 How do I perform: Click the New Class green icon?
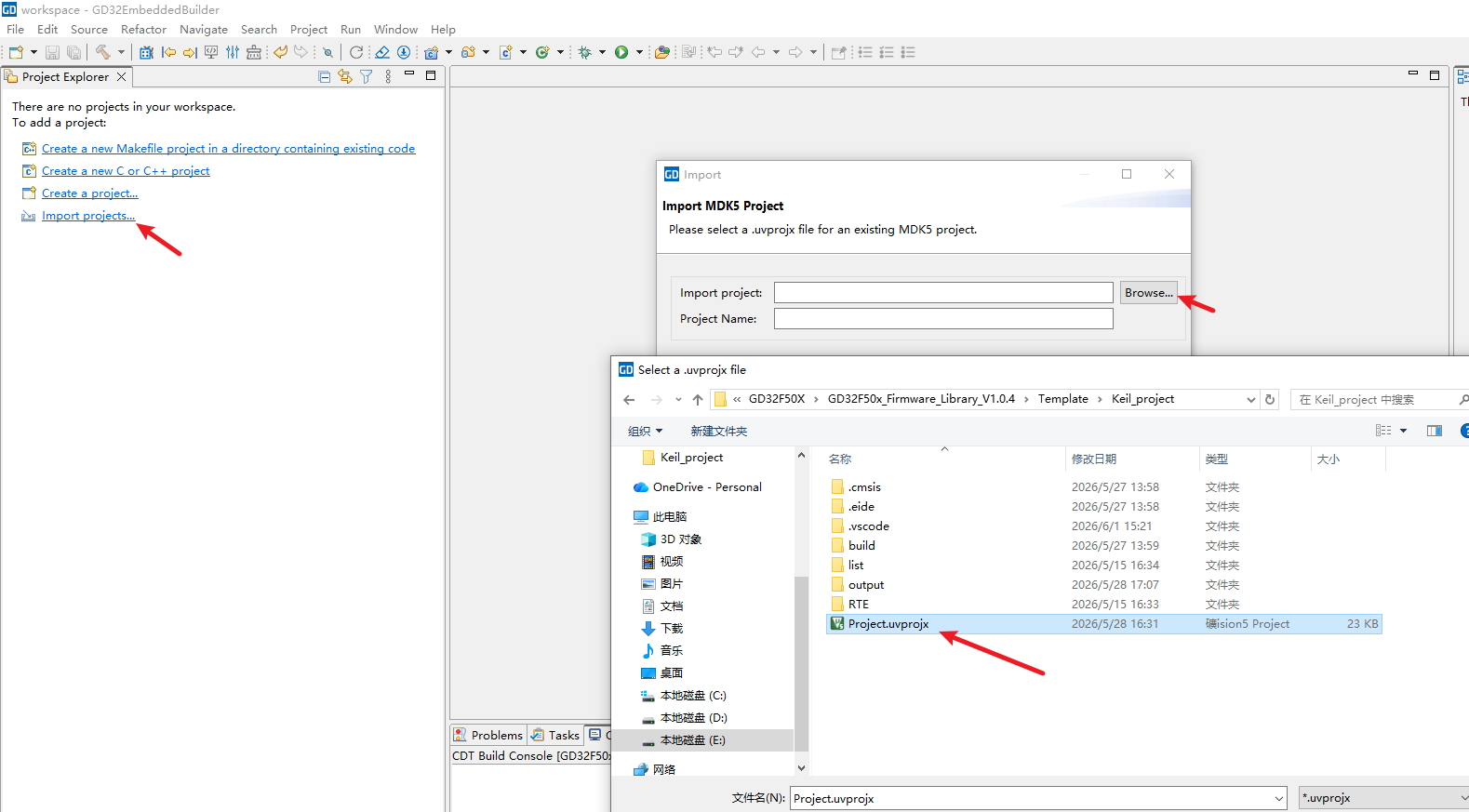[x=542, y=52]
